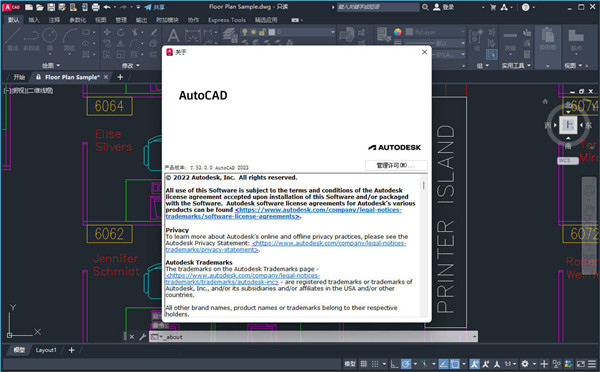Open the AutoCAD application menu logo button

(11, 7)
